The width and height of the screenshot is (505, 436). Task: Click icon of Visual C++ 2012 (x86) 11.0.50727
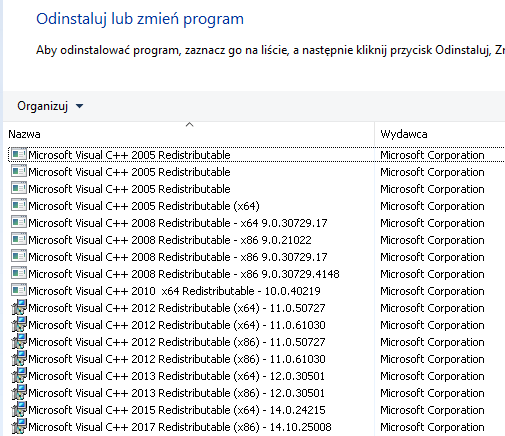pos(19,341)
